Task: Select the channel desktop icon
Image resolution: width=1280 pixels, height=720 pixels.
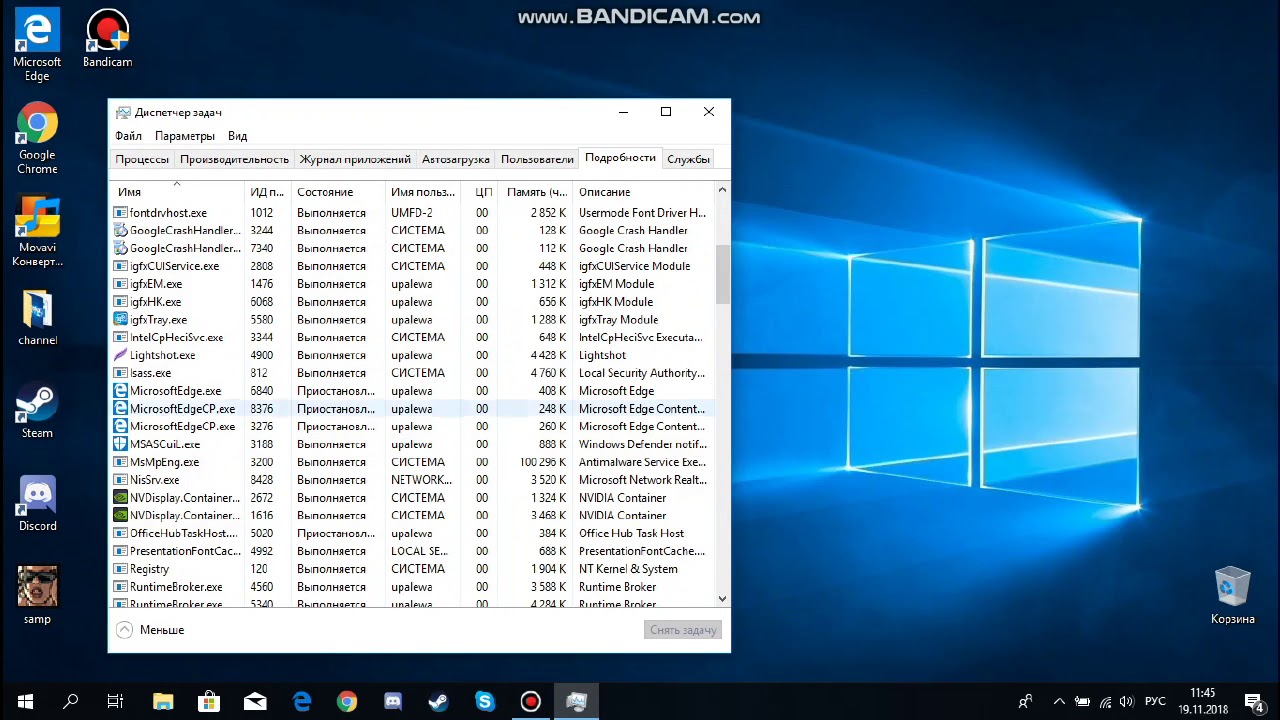Action: coord(37,317)
